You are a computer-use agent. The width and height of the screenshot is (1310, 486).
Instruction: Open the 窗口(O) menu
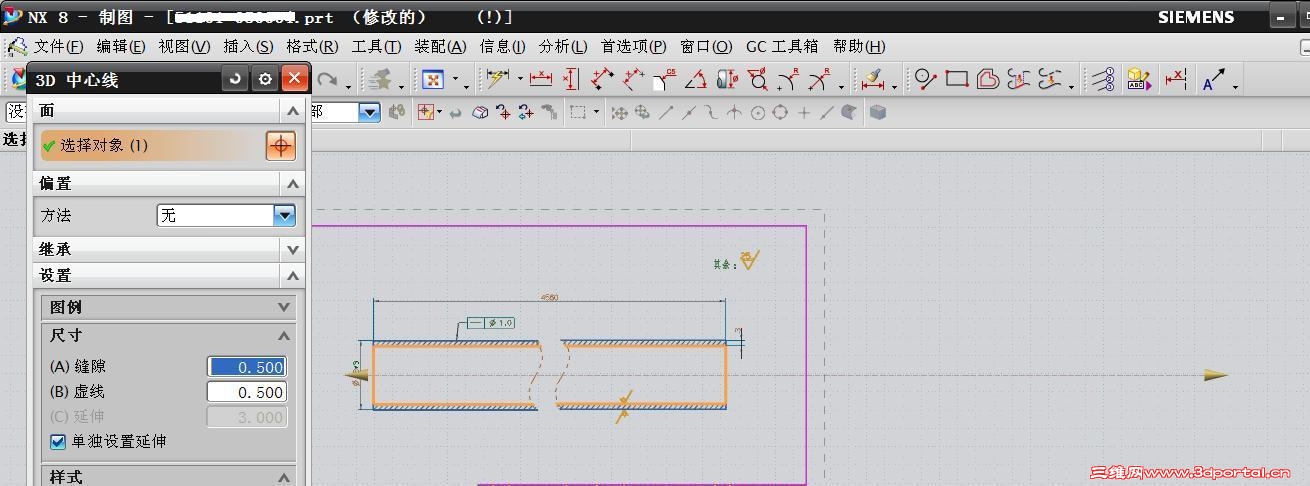[x=706, y=46]
